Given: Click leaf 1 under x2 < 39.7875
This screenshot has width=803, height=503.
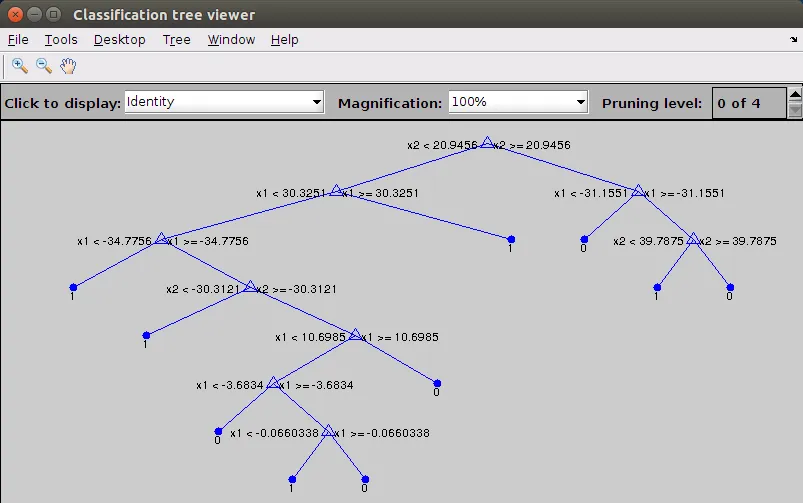Looking at the screenshot, I should [657, 287].
